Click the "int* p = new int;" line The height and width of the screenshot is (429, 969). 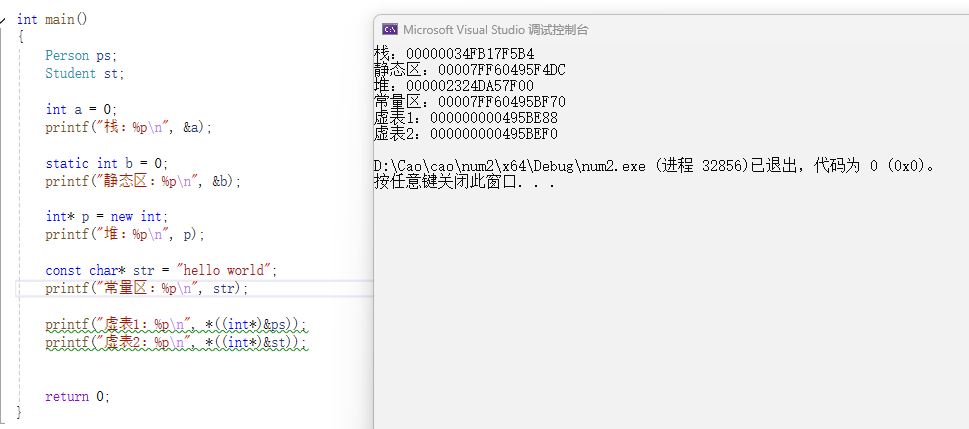point(107,216)
